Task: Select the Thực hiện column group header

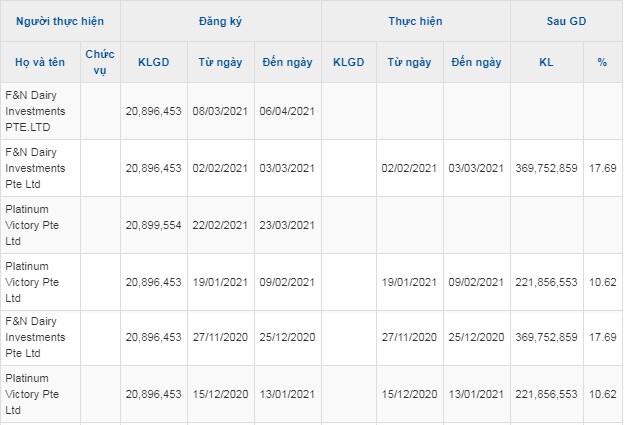Action: click(415, 21)
